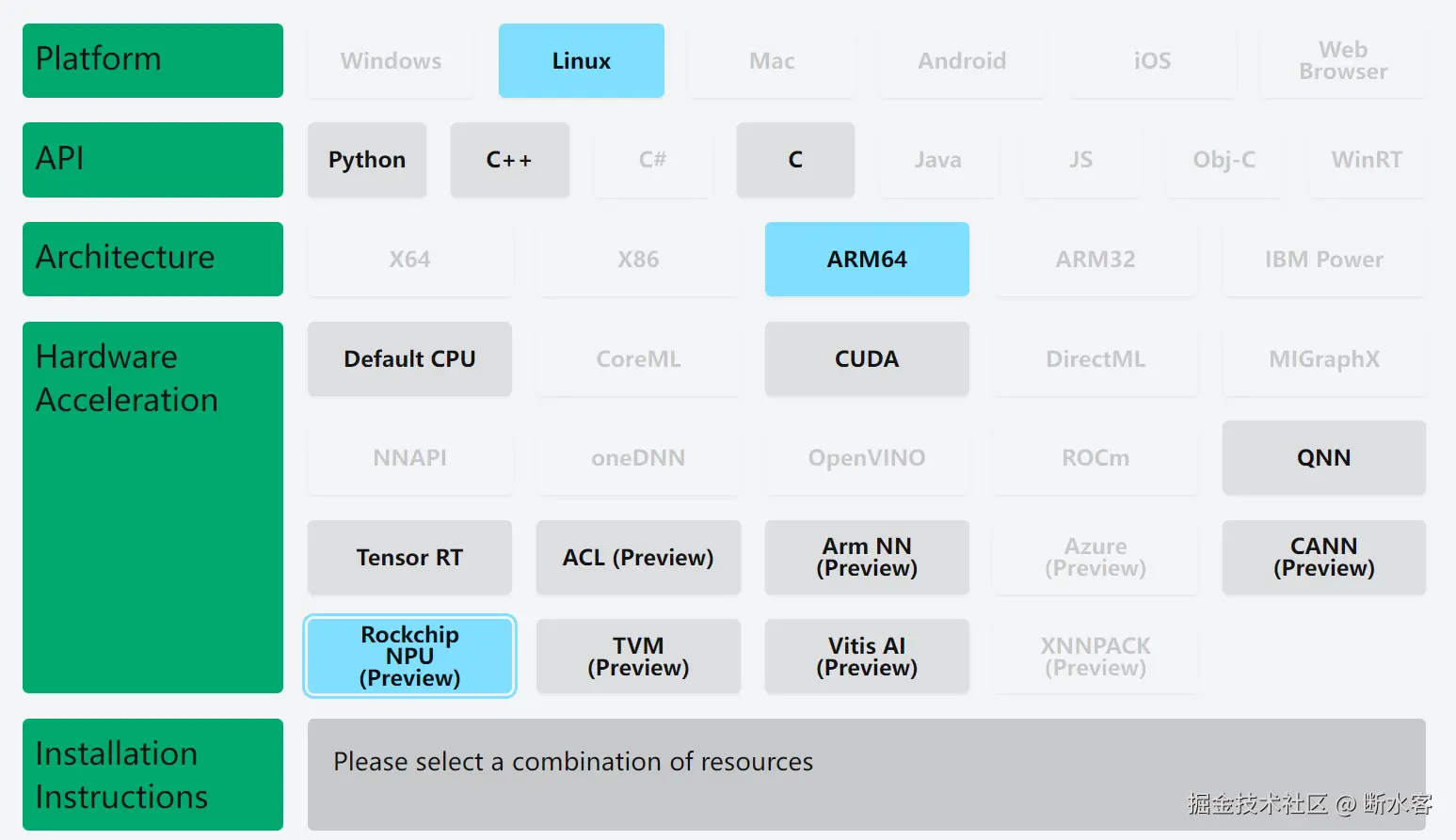
Task: Select the C++ API option
Action: point(509,160)
